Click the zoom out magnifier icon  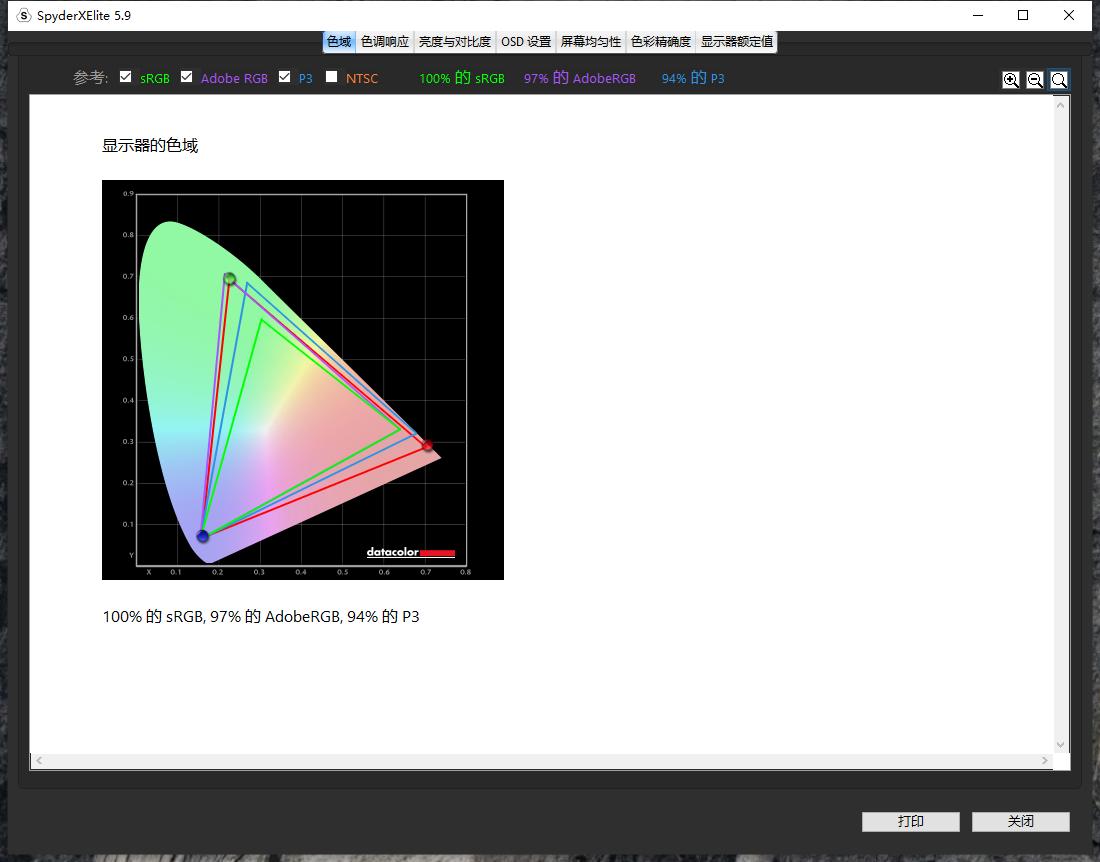point(1035,80)
